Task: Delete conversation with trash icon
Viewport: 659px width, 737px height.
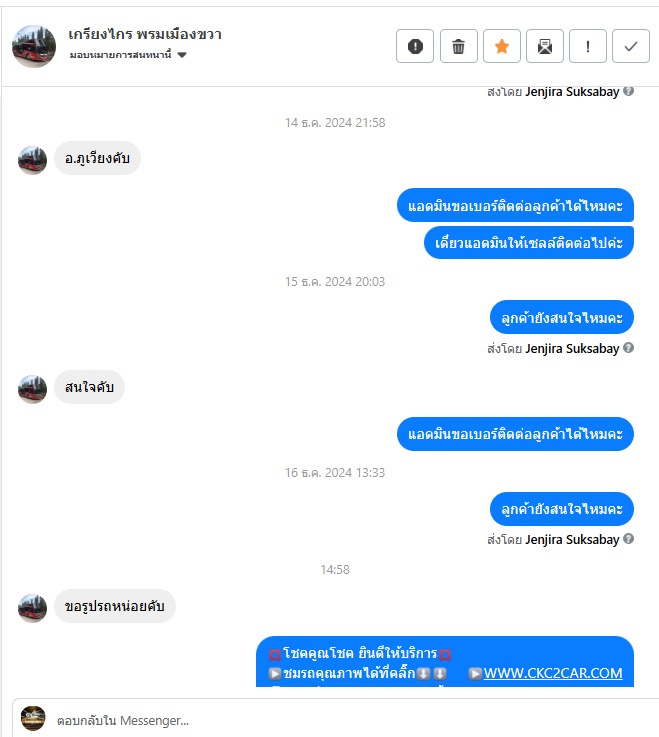Action: pyautogui.click(x=458, y=46)
